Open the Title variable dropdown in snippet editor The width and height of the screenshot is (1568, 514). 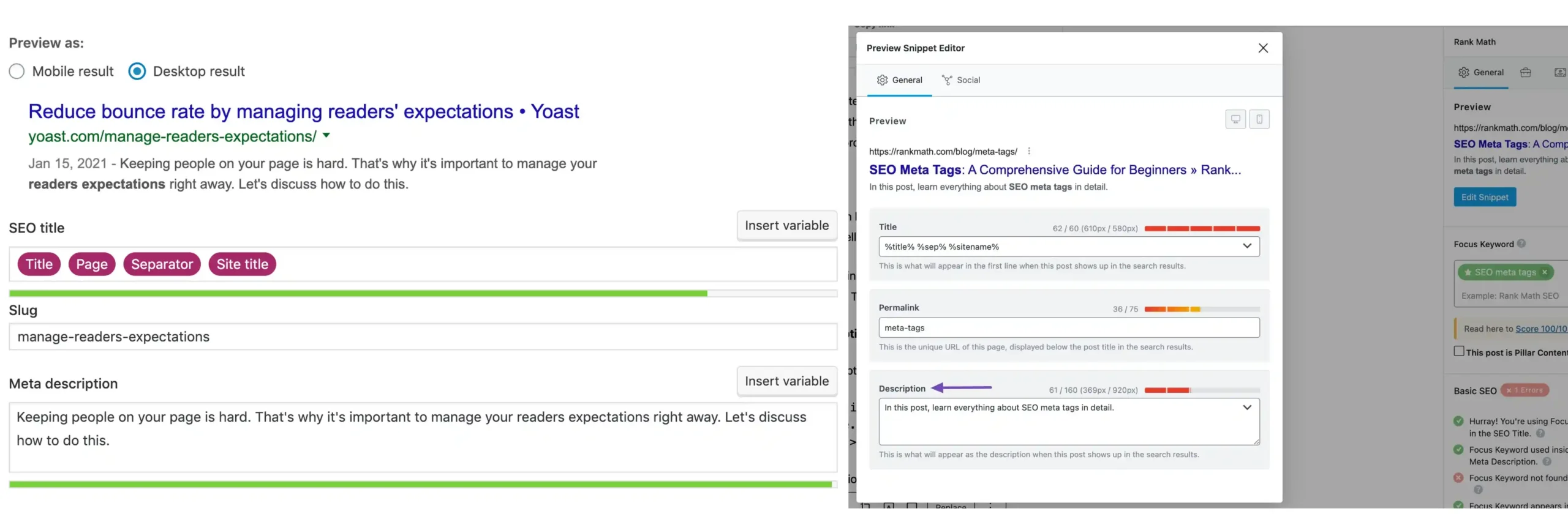pos(1248,246)
